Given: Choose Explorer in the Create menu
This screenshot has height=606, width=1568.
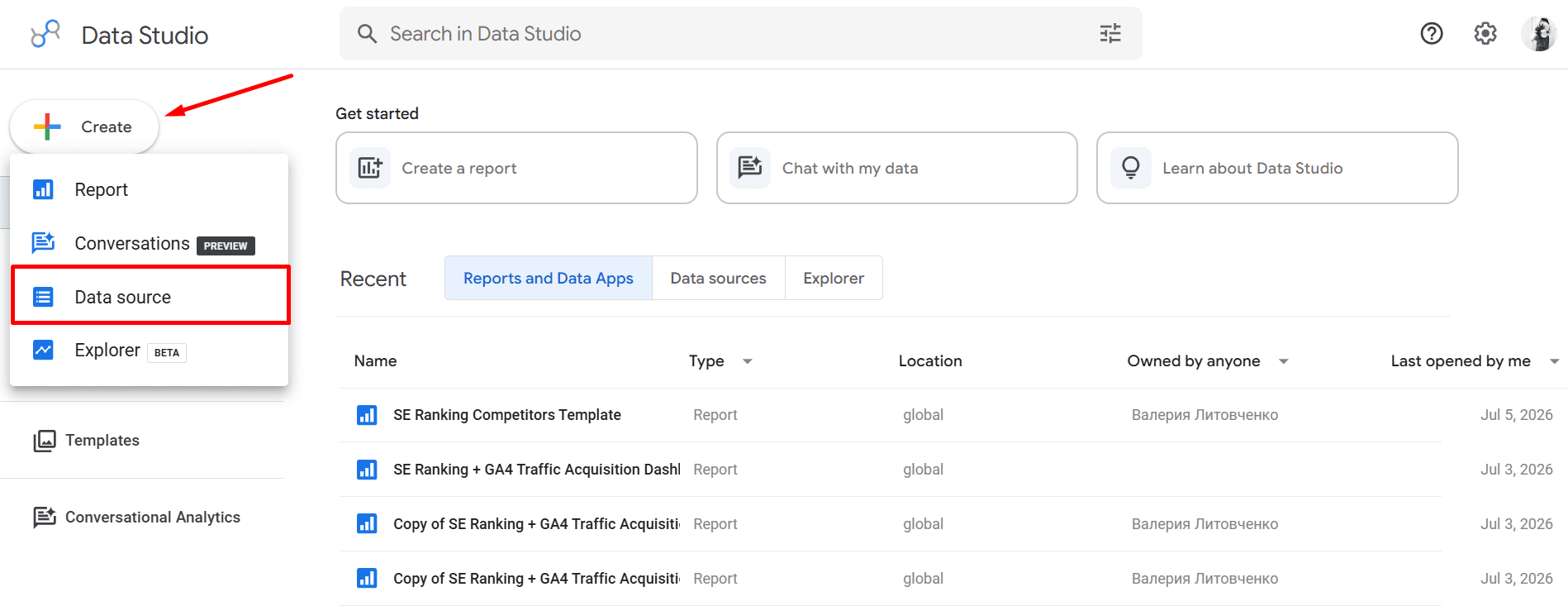Looking at the screenshot, I should point(150,350).
